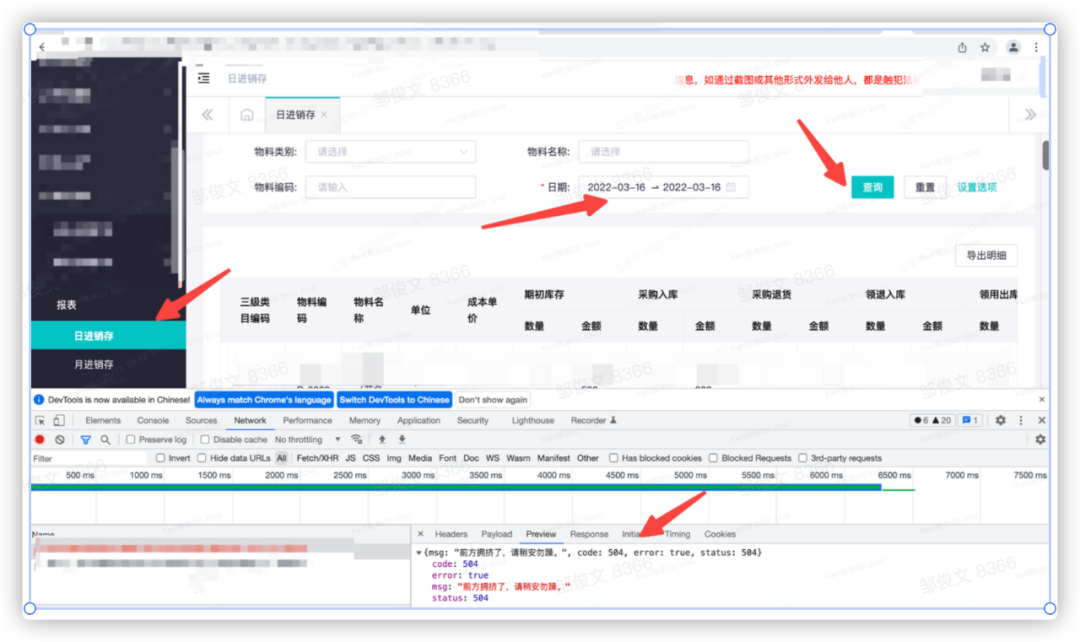The height and width of the screenshot is (642, 1080).
Task: Open the DevTools more options kebab menu
Action: click(1021, 420)
